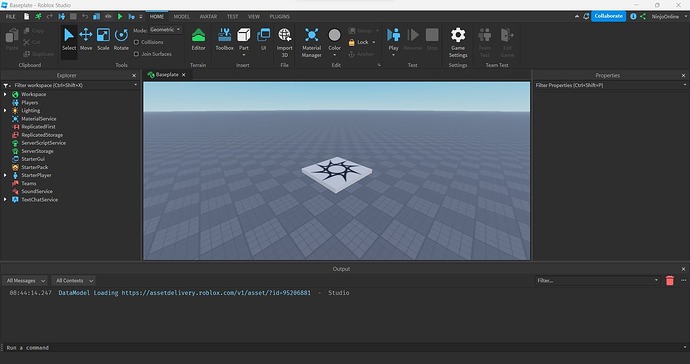Click the Import 3D icon

[284, 42]
